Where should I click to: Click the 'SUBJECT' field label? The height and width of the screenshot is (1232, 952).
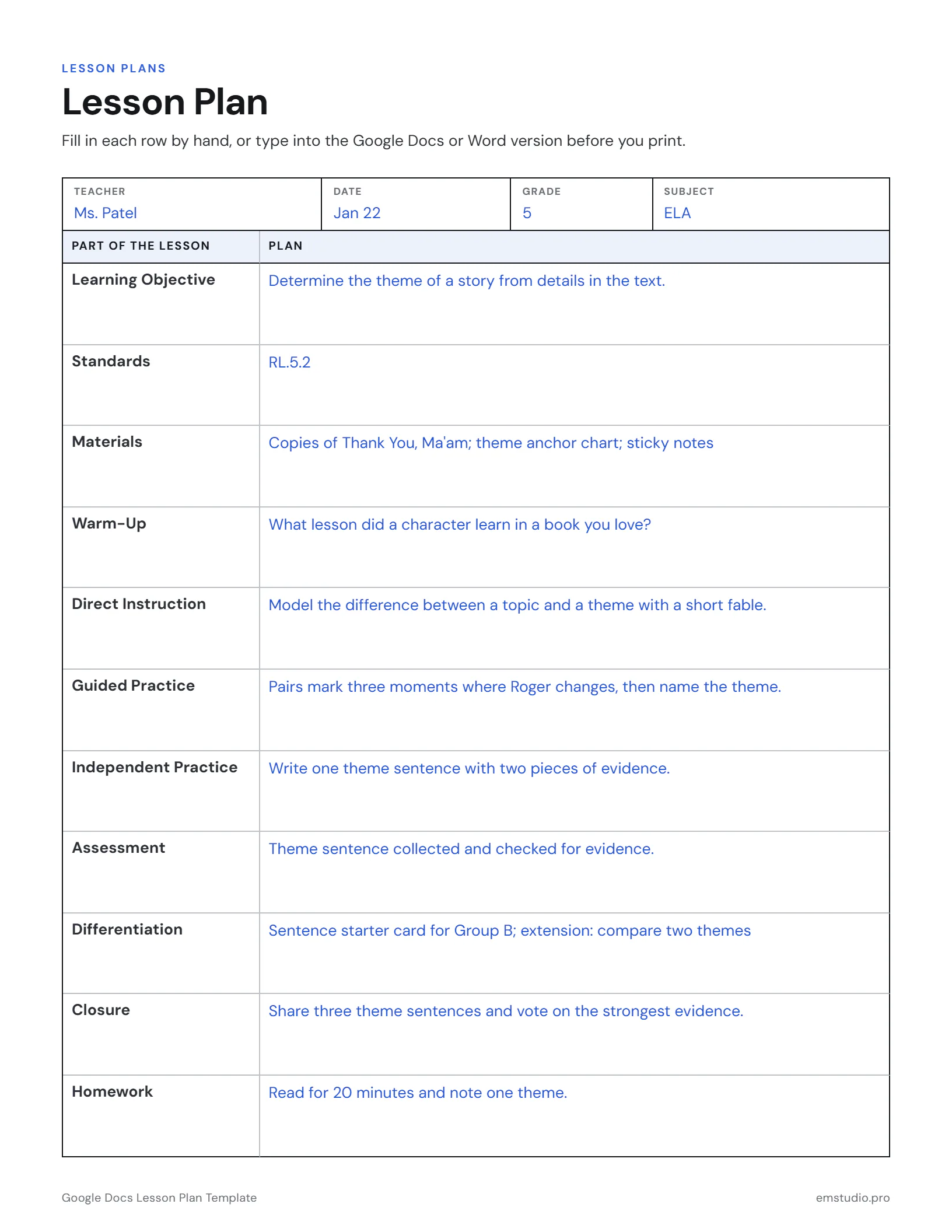tap(688, 191)
